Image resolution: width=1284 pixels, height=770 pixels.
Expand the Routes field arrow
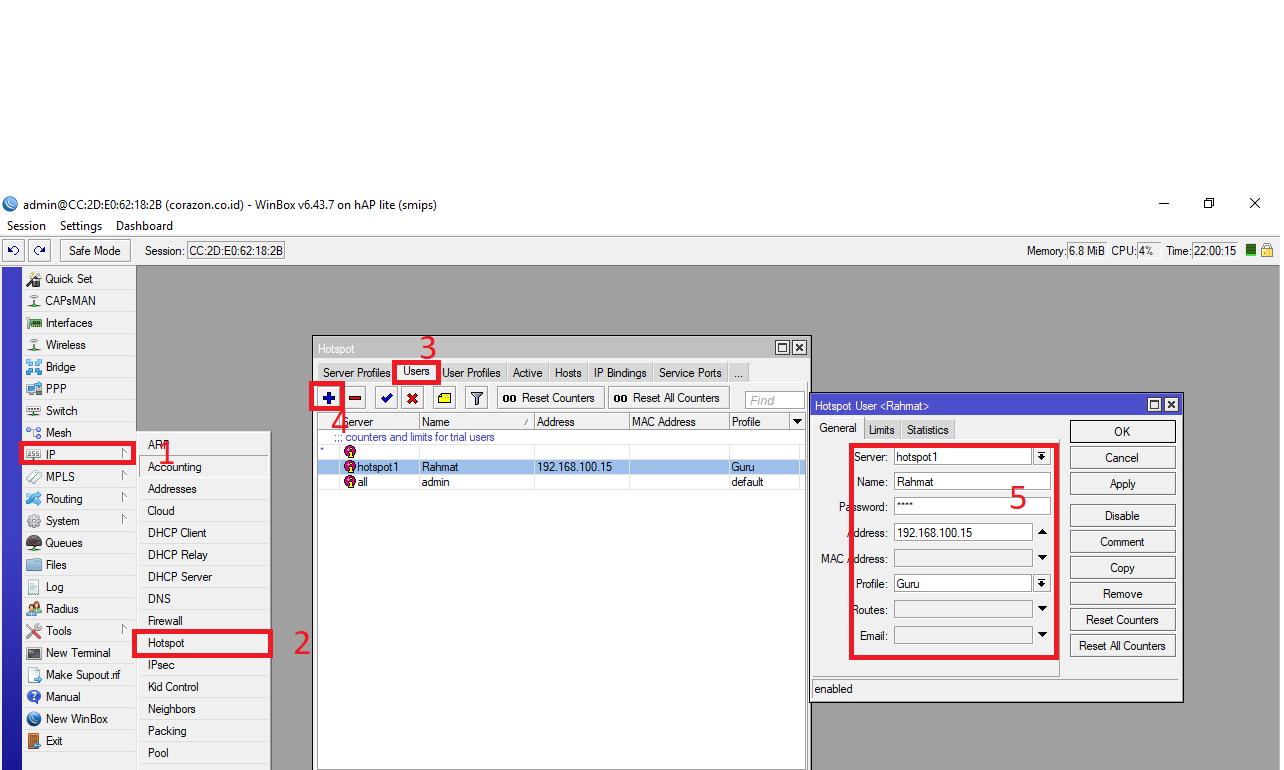(1042, 609)
